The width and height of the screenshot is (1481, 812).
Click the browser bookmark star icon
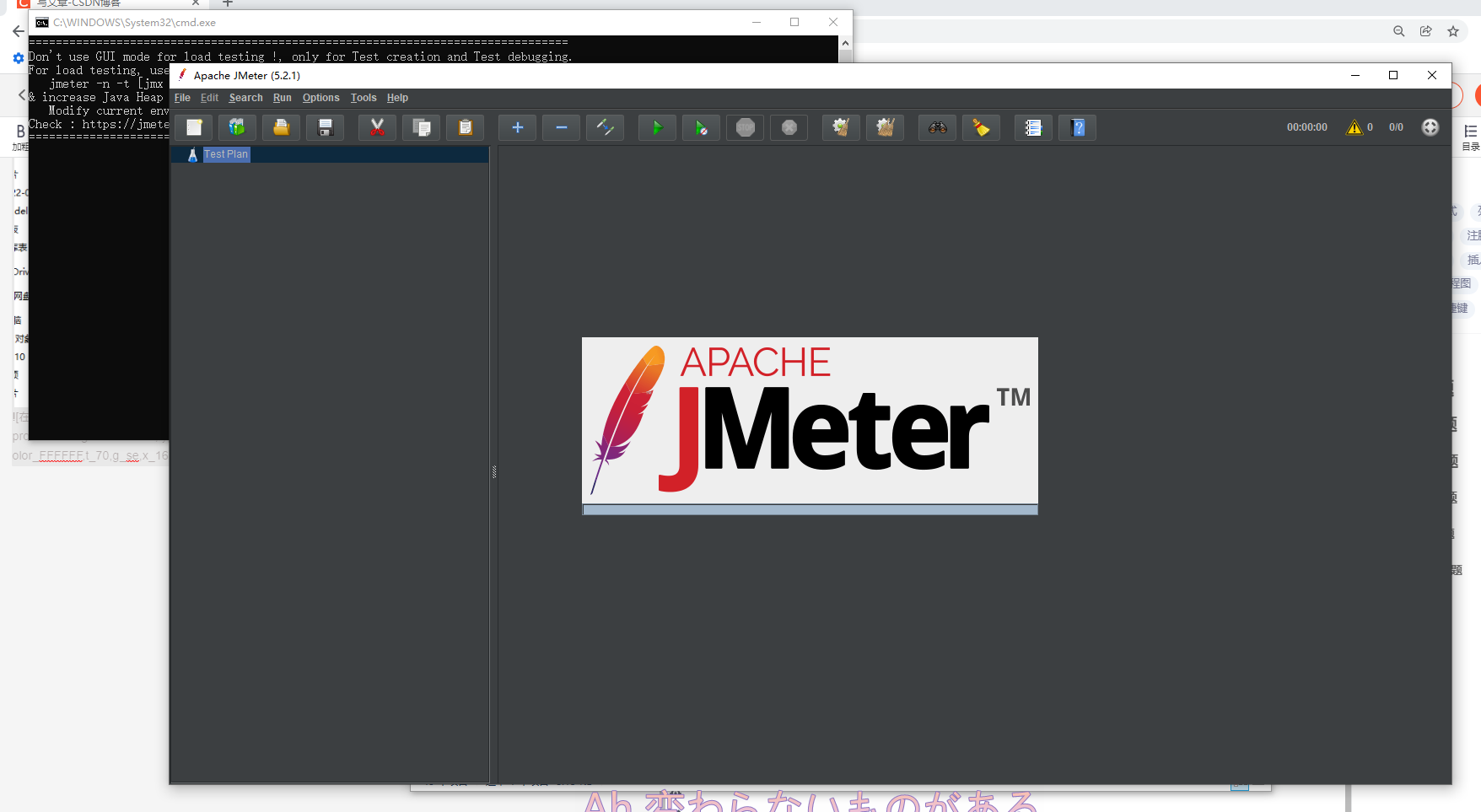1453,31
